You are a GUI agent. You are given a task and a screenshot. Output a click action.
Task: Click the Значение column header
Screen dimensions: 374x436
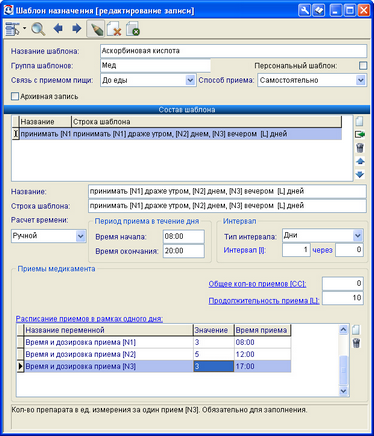point(213,330)
